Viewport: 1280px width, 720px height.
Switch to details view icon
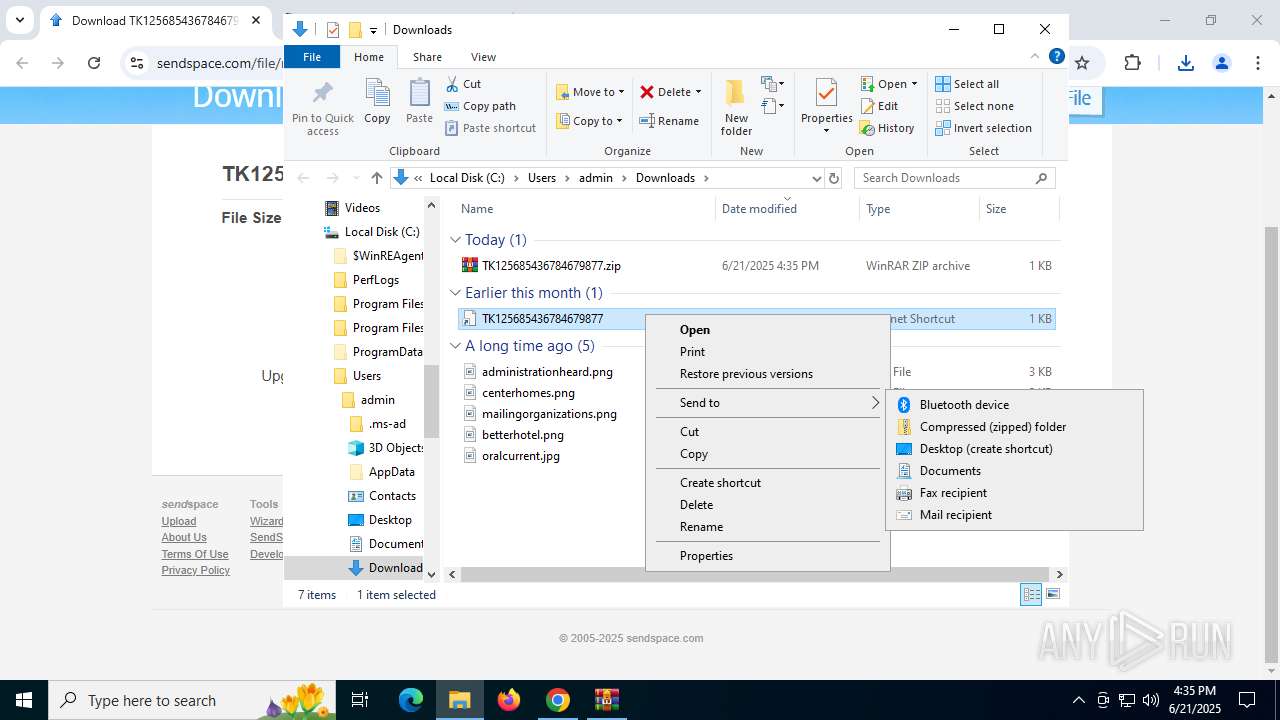[x=1030, y=595]
